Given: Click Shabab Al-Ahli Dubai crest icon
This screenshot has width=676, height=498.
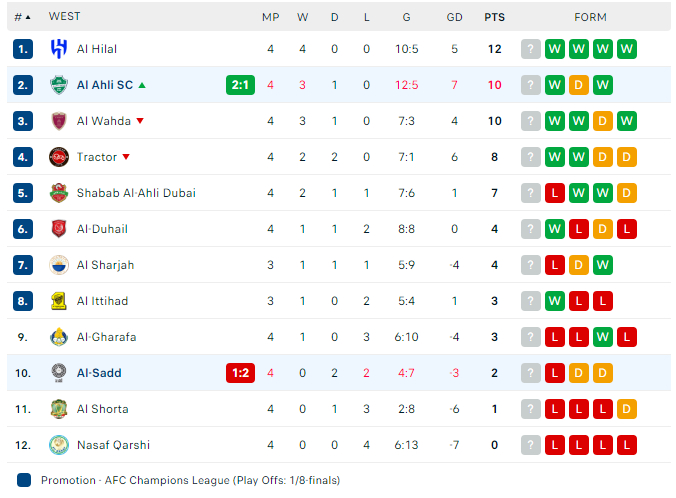Looking at the screenshot, I should click(x=59, y=193).
